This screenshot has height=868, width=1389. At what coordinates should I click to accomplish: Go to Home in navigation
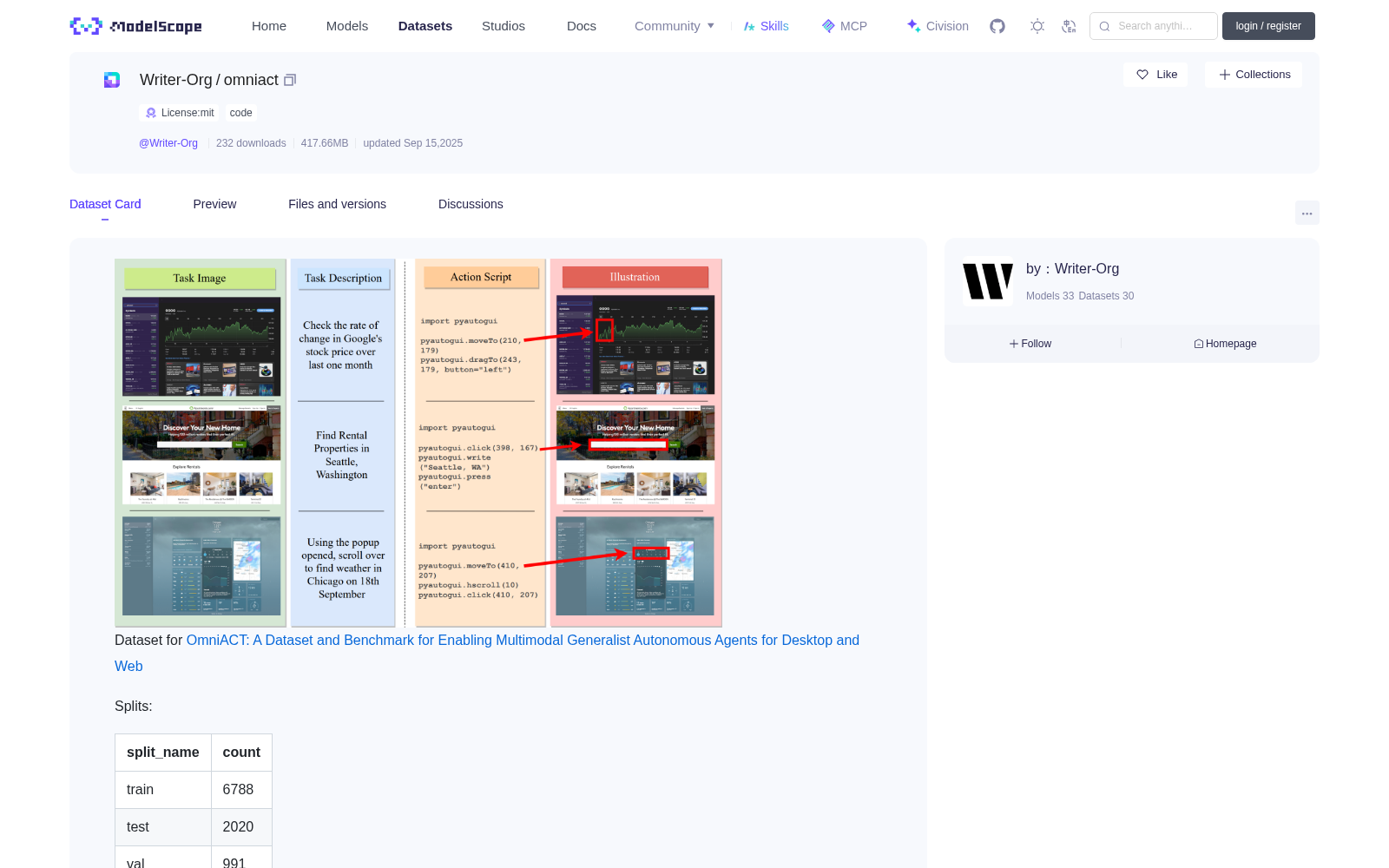[269, 26]
